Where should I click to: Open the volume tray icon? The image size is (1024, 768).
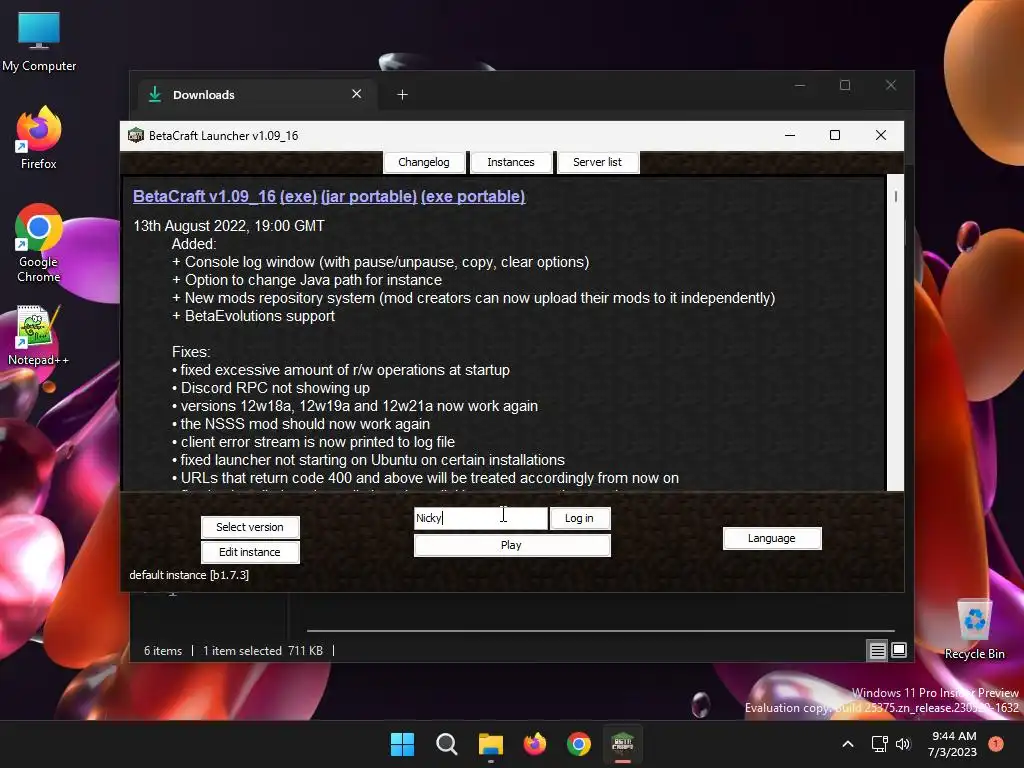coord(903,744)
